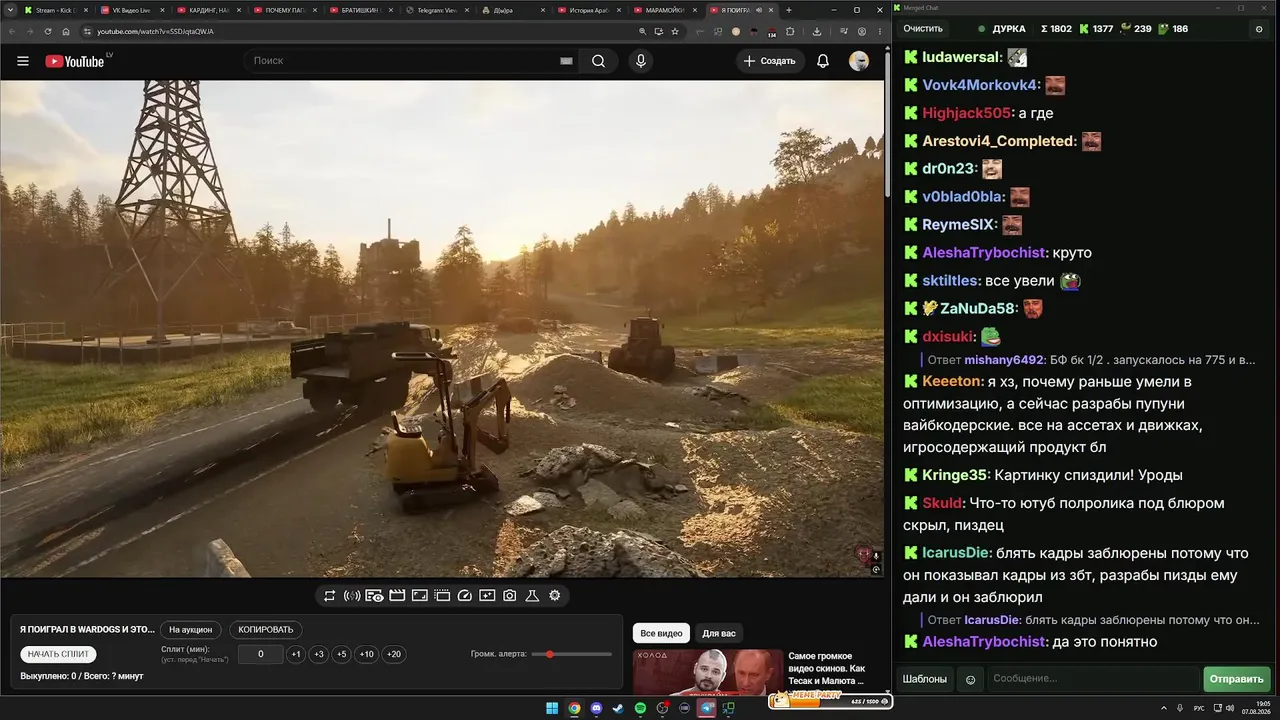The height and width of the screenshot is (720, 1280).
Task: Click the browser address bar URL
Action: coord(155,31)
